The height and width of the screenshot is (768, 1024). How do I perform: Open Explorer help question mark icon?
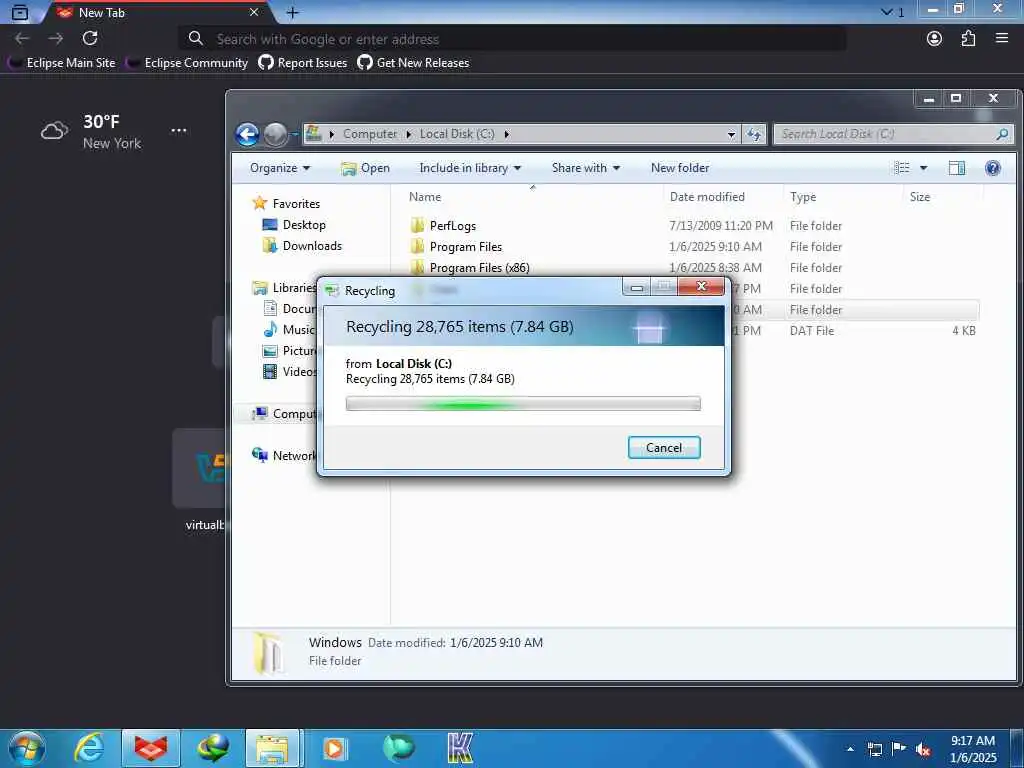[x=993, y=168]
